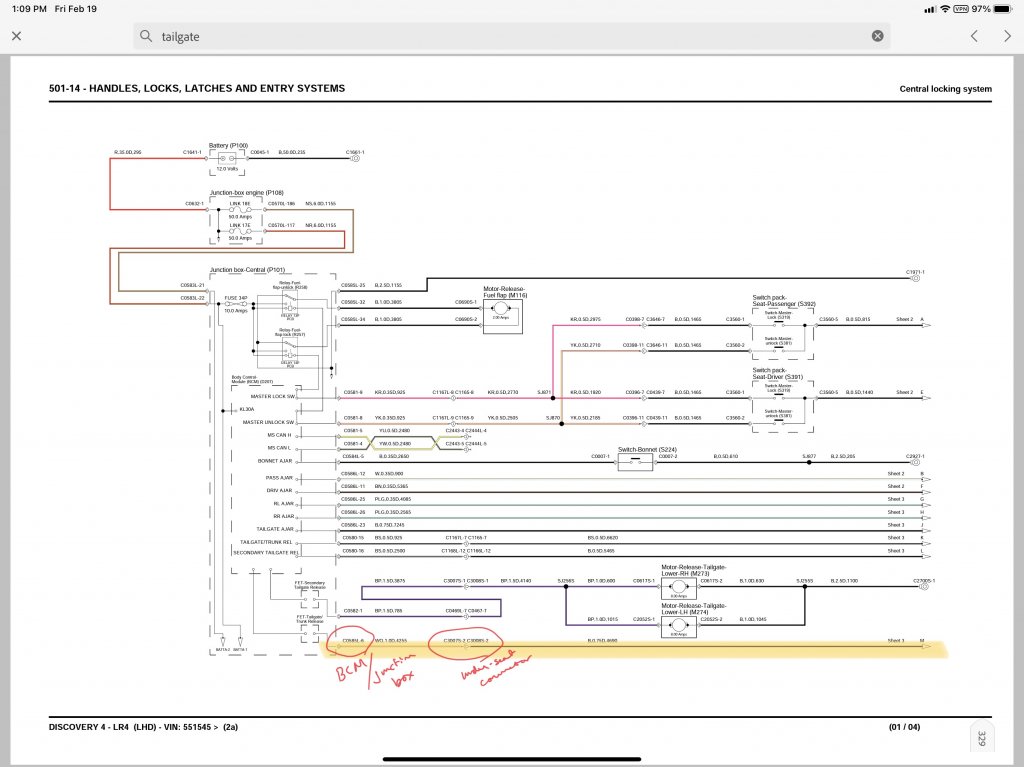Select the "12.0 Volts" battery value
1024x767 pixels.
[x=227, y=169]
